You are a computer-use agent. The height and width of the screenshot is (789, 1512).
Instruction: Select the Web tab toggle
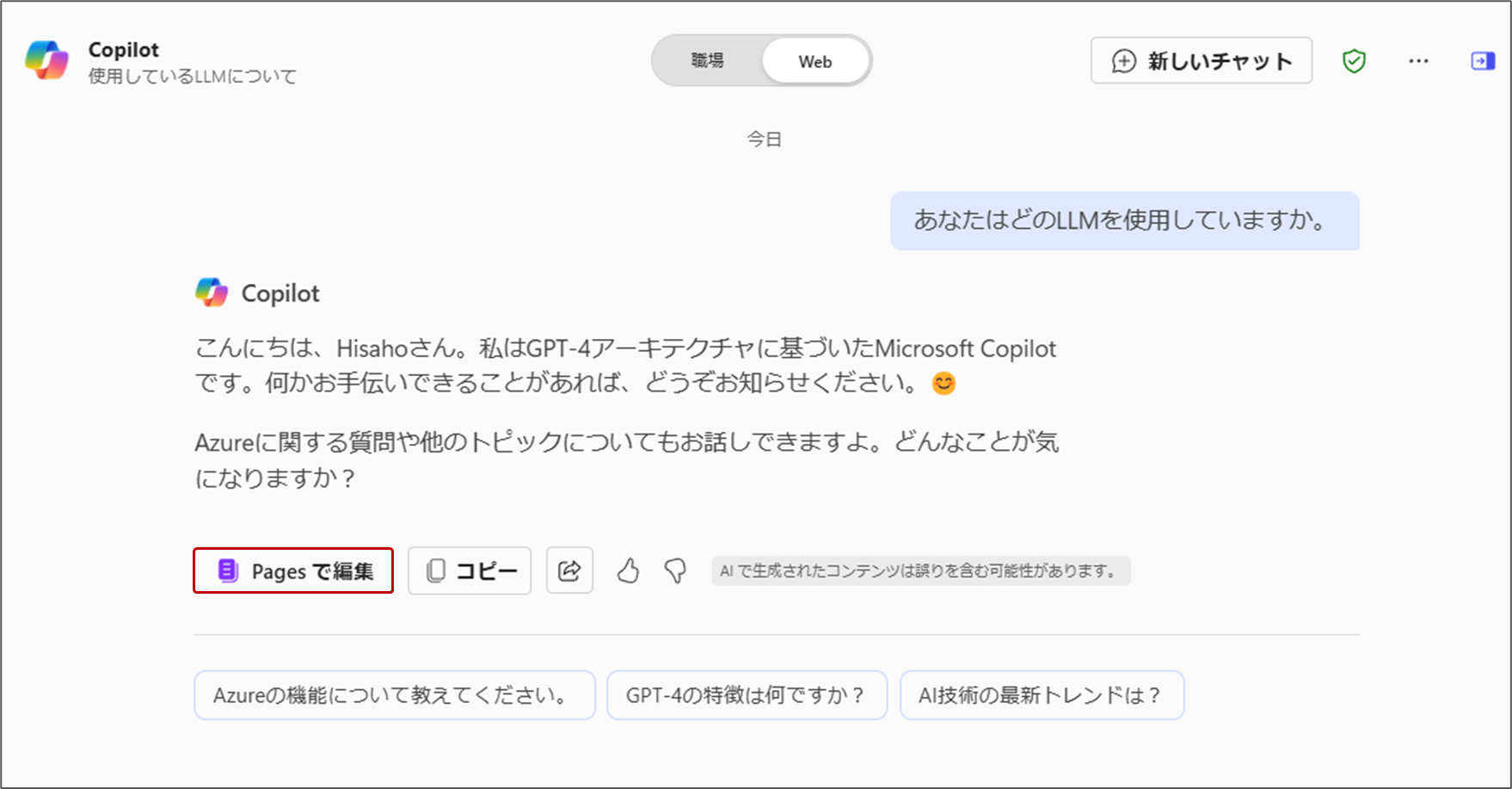[x=815, y=61]
